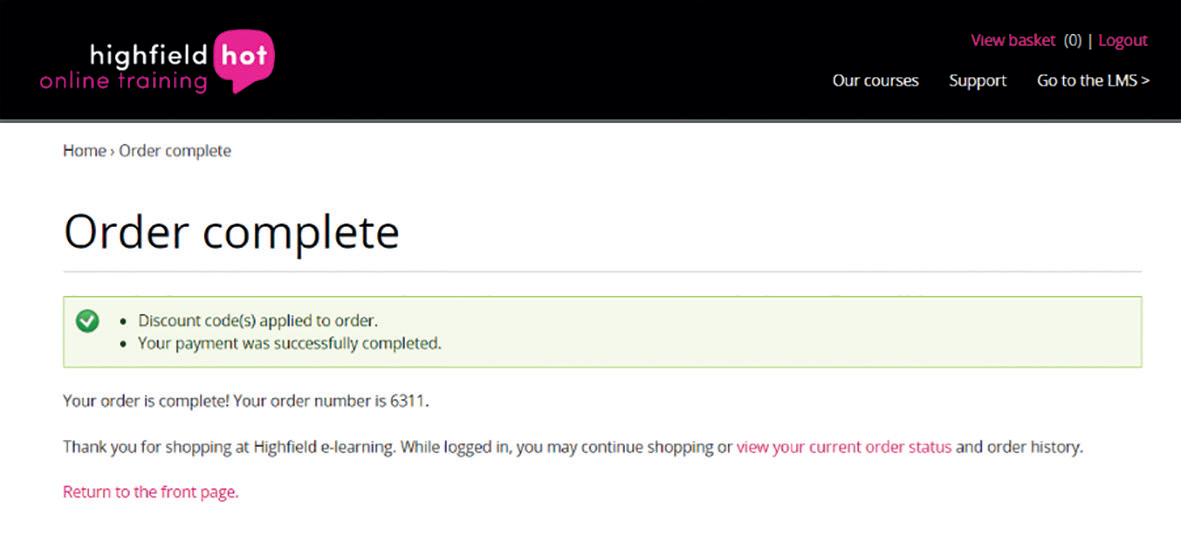Image resolution: width=1181 pixels, height=560 pixels.
Task: Click the highfield logo text
Action: (148, 54)
